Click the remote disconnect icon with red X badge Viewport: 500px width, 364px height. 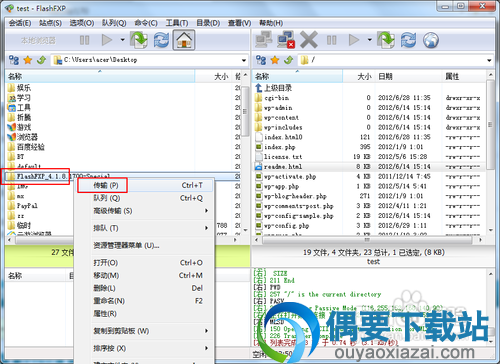(286, 40)
